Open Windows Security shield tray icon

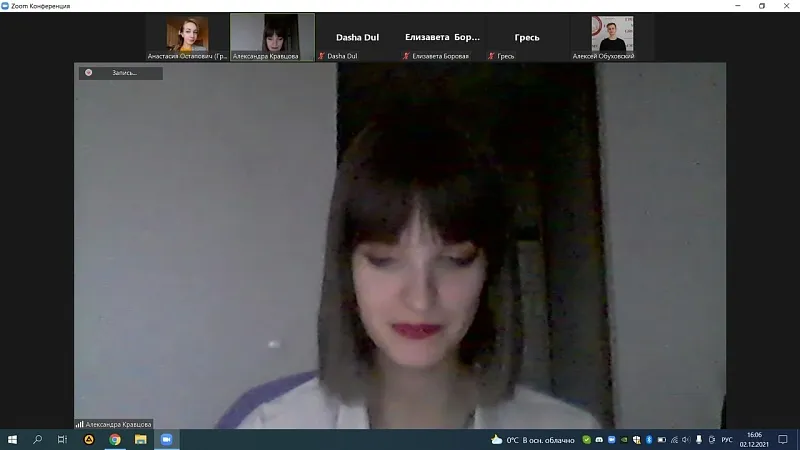click(x=637, y=440)
